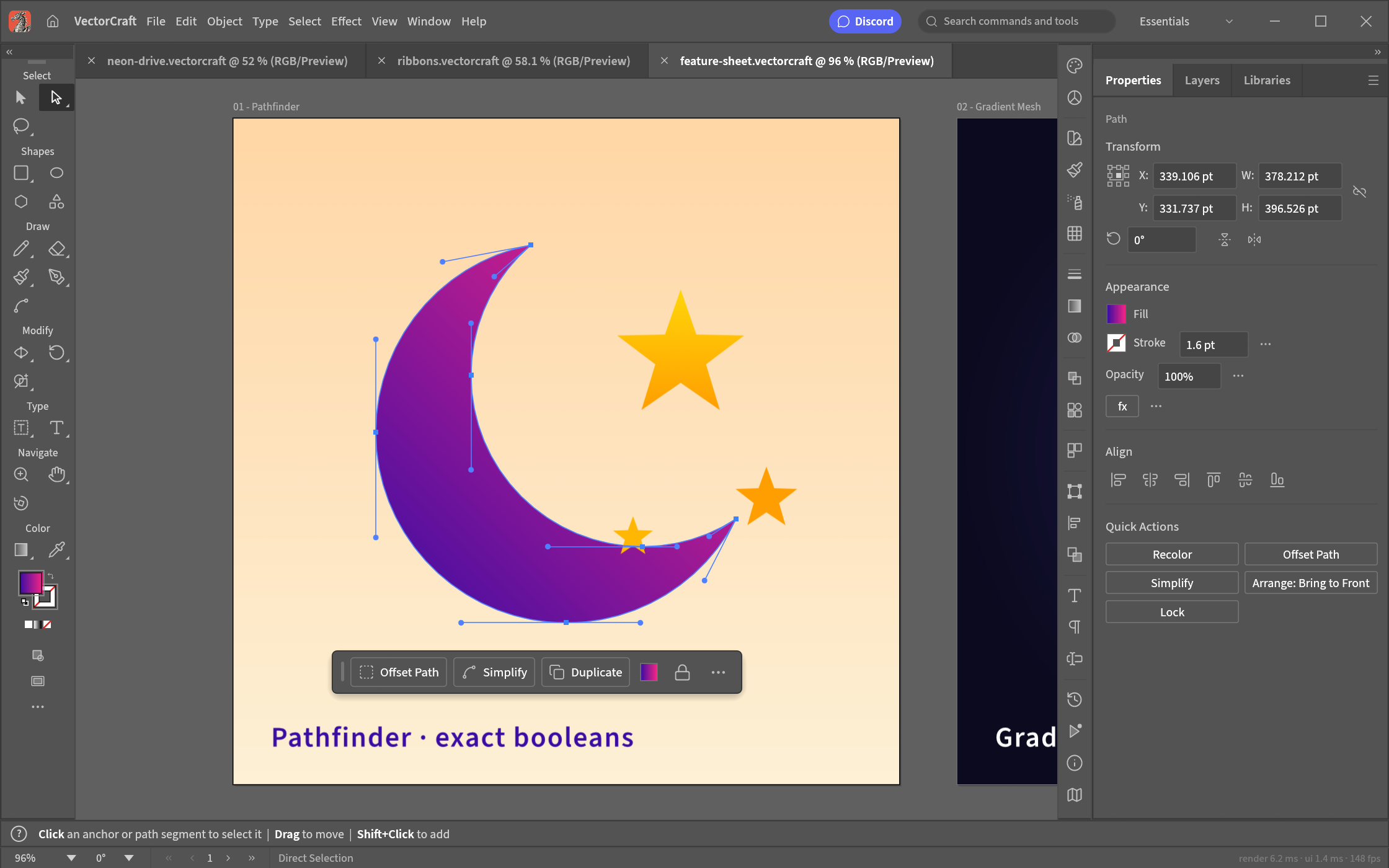1389x868 pixels.
Task: Swap fill and stroke colors
Action: click(51, 576)
